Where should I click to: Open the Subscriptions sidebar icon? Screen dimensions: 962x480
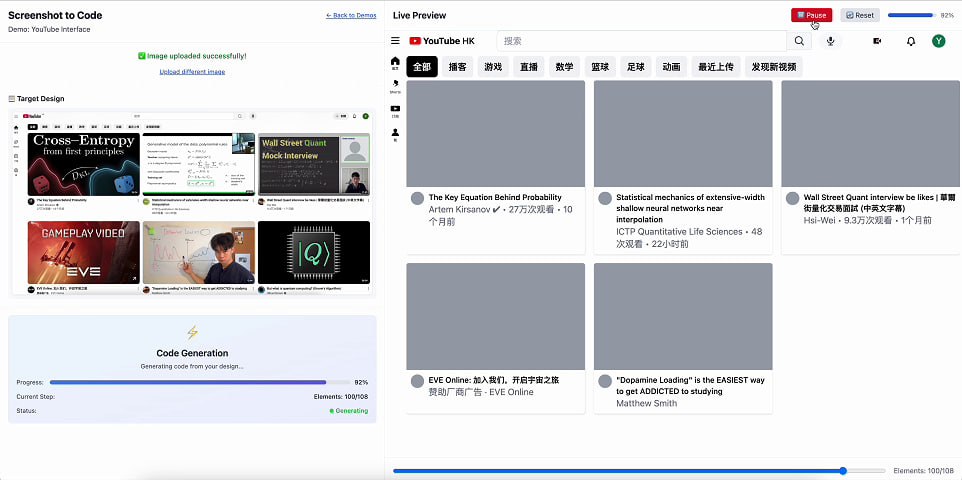coord(395,110)
